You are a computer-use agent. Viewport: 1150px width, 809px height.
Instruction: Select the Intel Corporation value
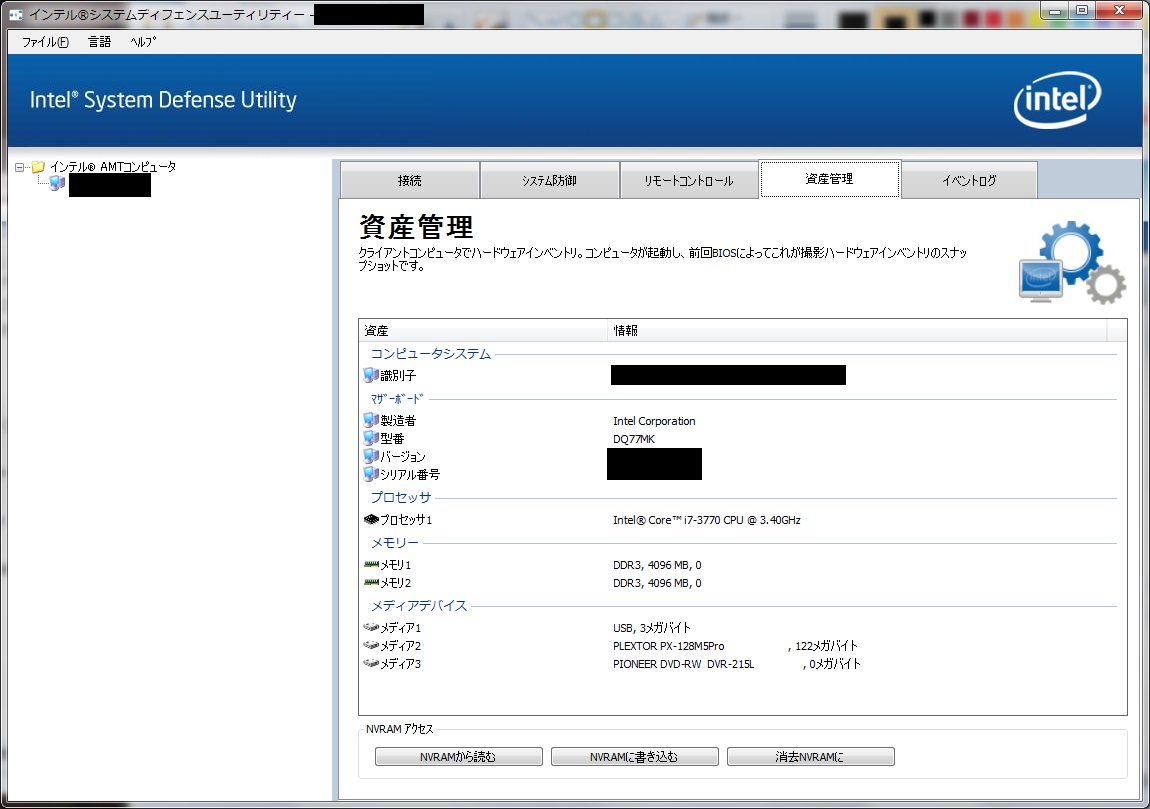pyautogui.click(x=654, y=421)
